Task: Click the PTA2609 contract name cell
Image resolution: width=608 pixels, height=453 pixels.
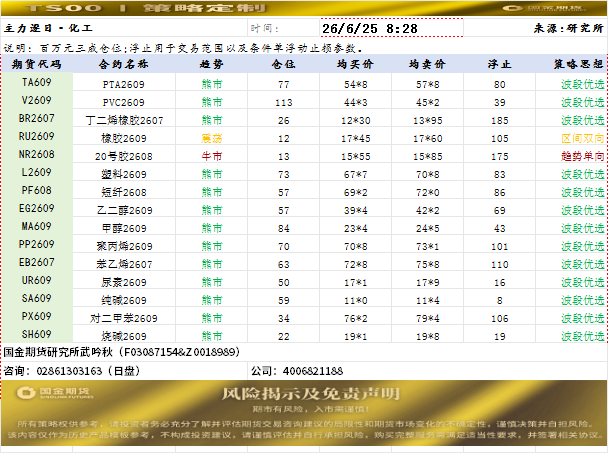Action: coord(124,84)
